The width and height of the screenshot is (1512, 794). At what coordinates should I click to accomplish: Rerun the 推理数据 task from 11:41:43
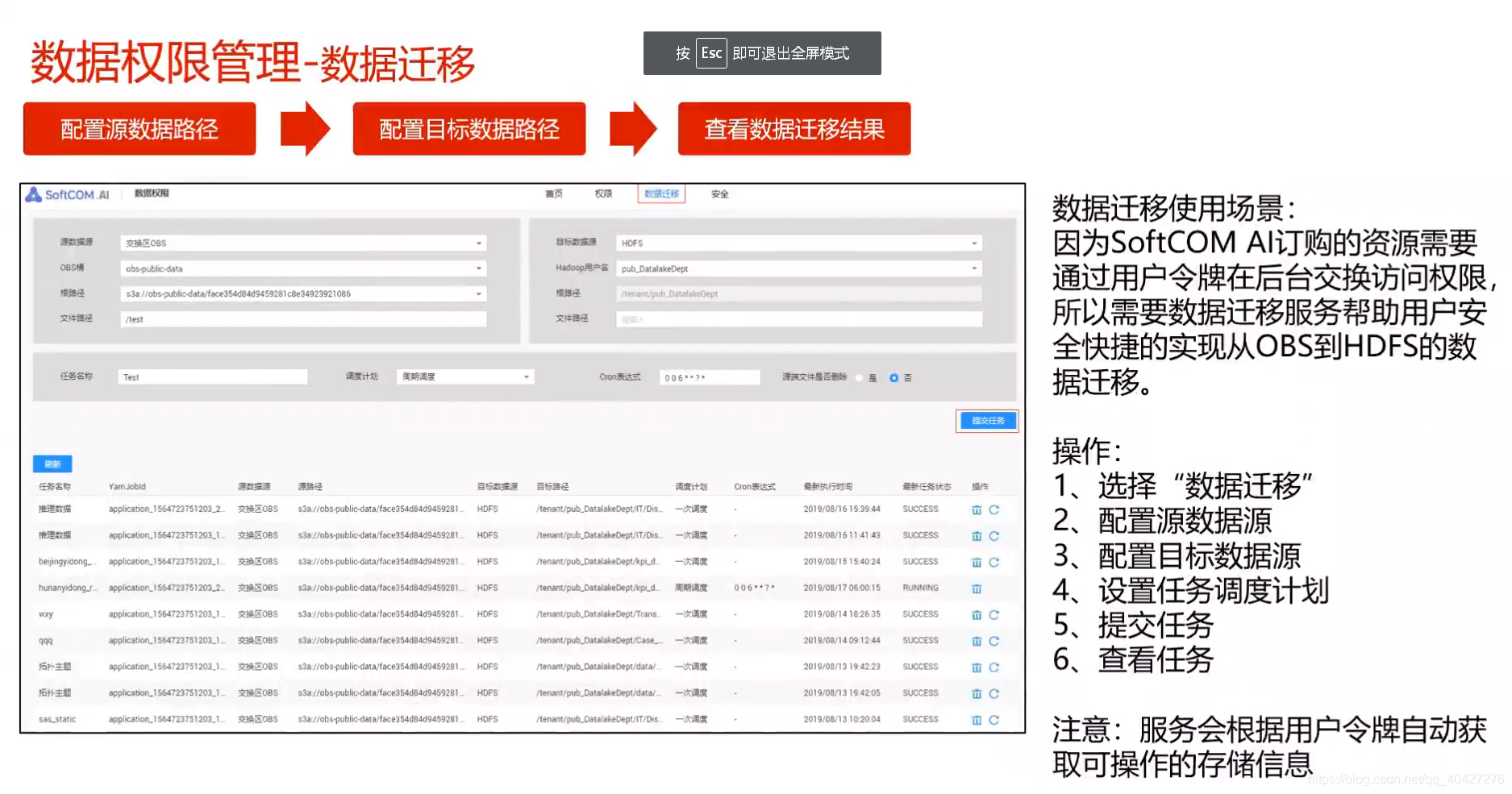point(994,536)
